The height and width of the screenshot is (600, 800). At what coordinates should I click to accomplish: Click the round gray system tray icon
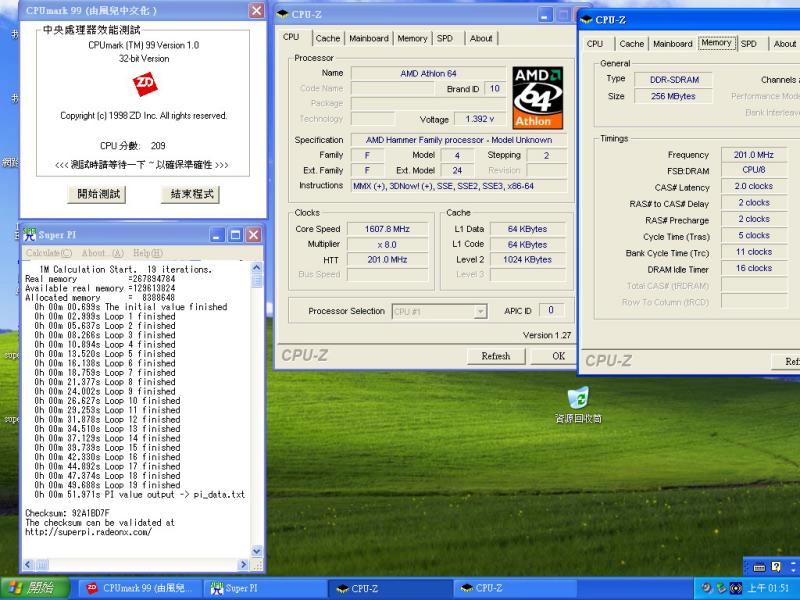pyautogui.click(x=706, y=588)
